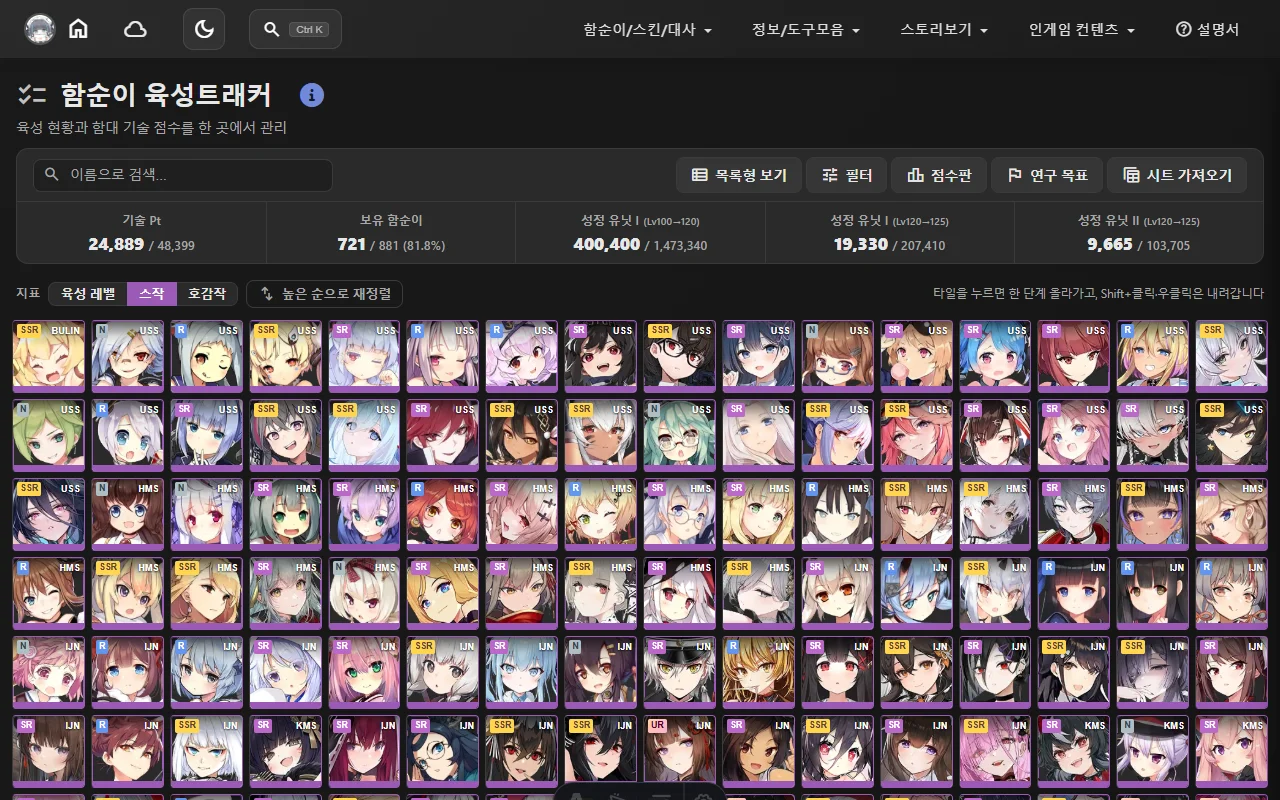
Task: Expand the 정보/도구모음 menu
Action: click(806, 30)
